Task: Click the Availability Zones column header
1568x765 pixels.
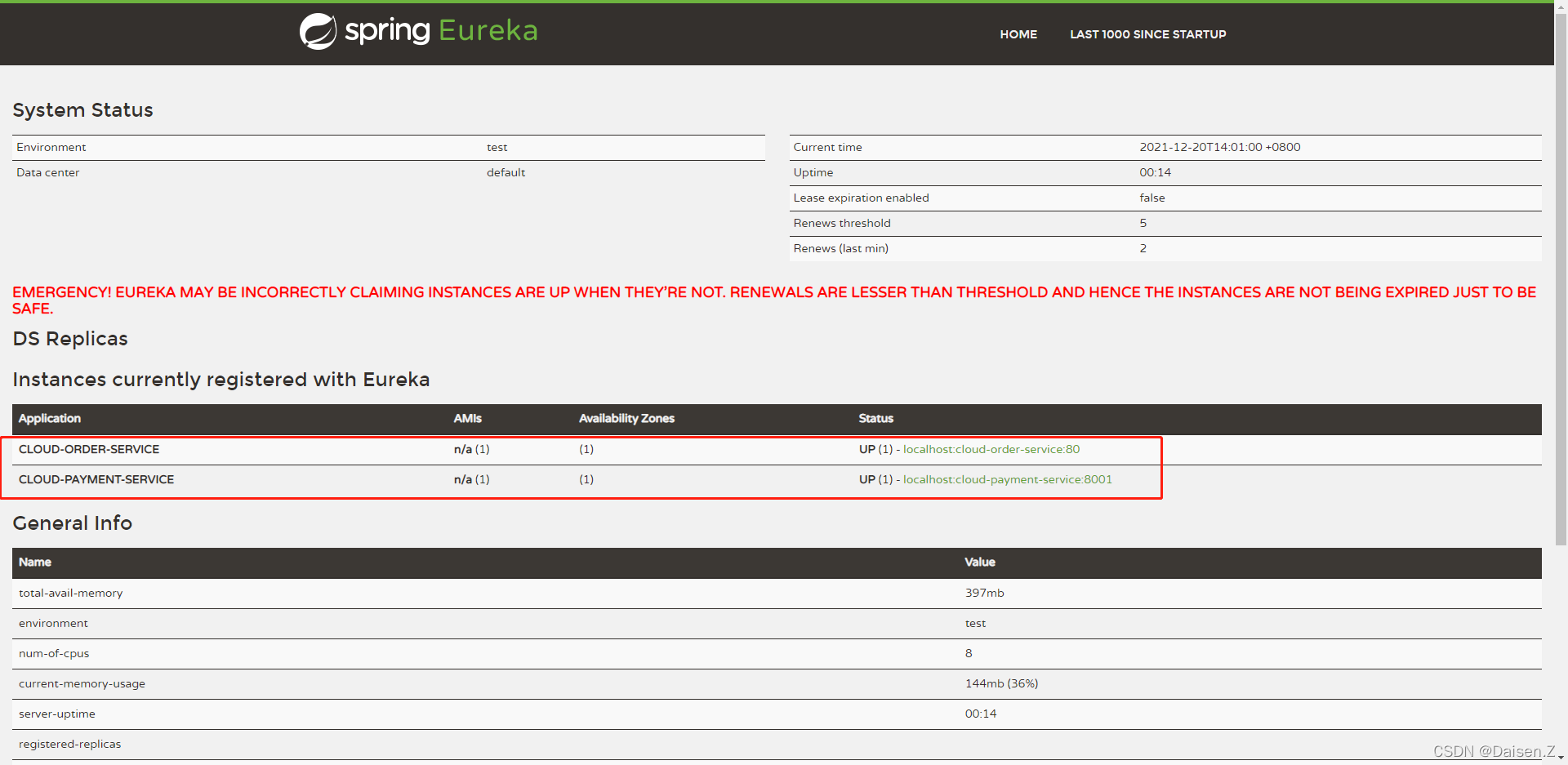Action: coord(626,418)
